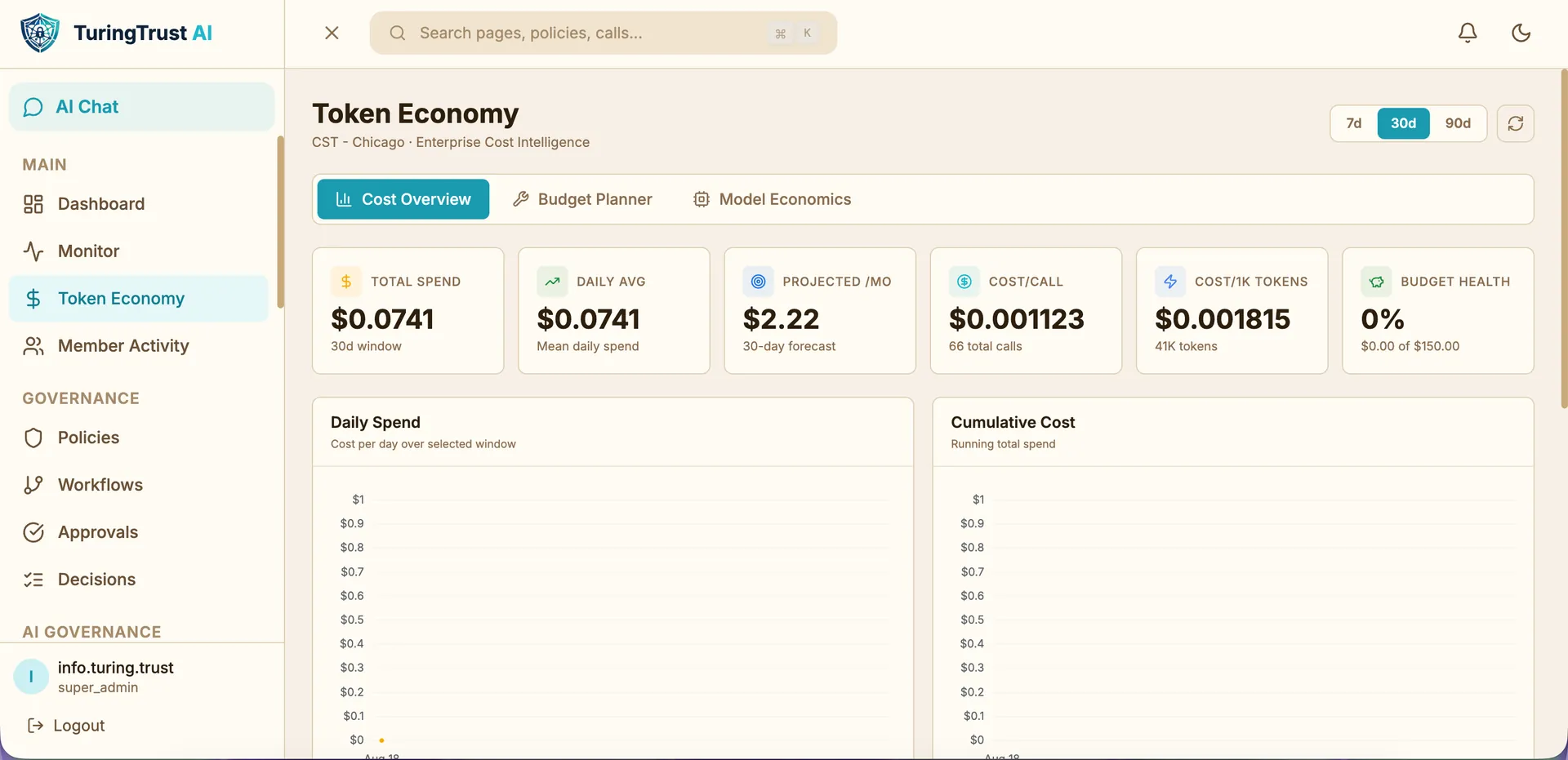Click the orange data point on Daily Spend chart
The width and height of the screenshot is (1568, 760).
point(381,740)
